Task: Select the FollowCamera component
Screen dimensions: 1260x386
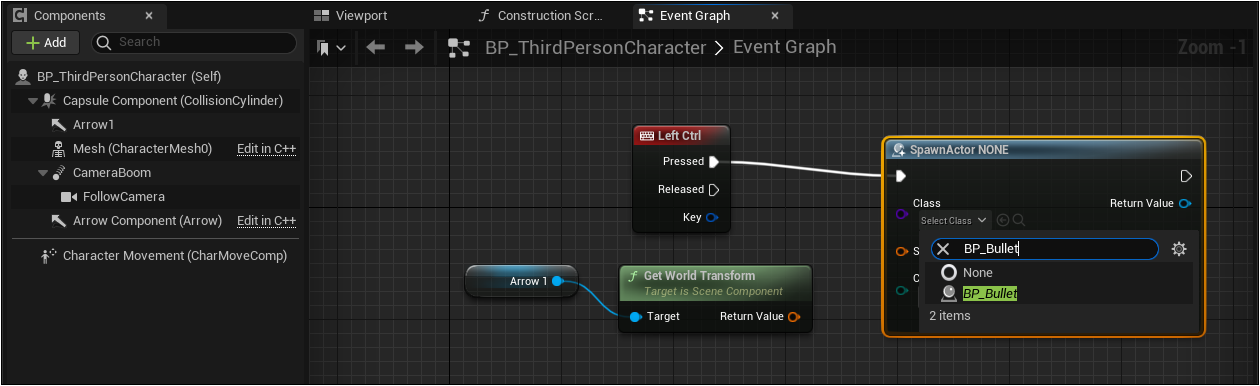Action: tap(124, 197)
